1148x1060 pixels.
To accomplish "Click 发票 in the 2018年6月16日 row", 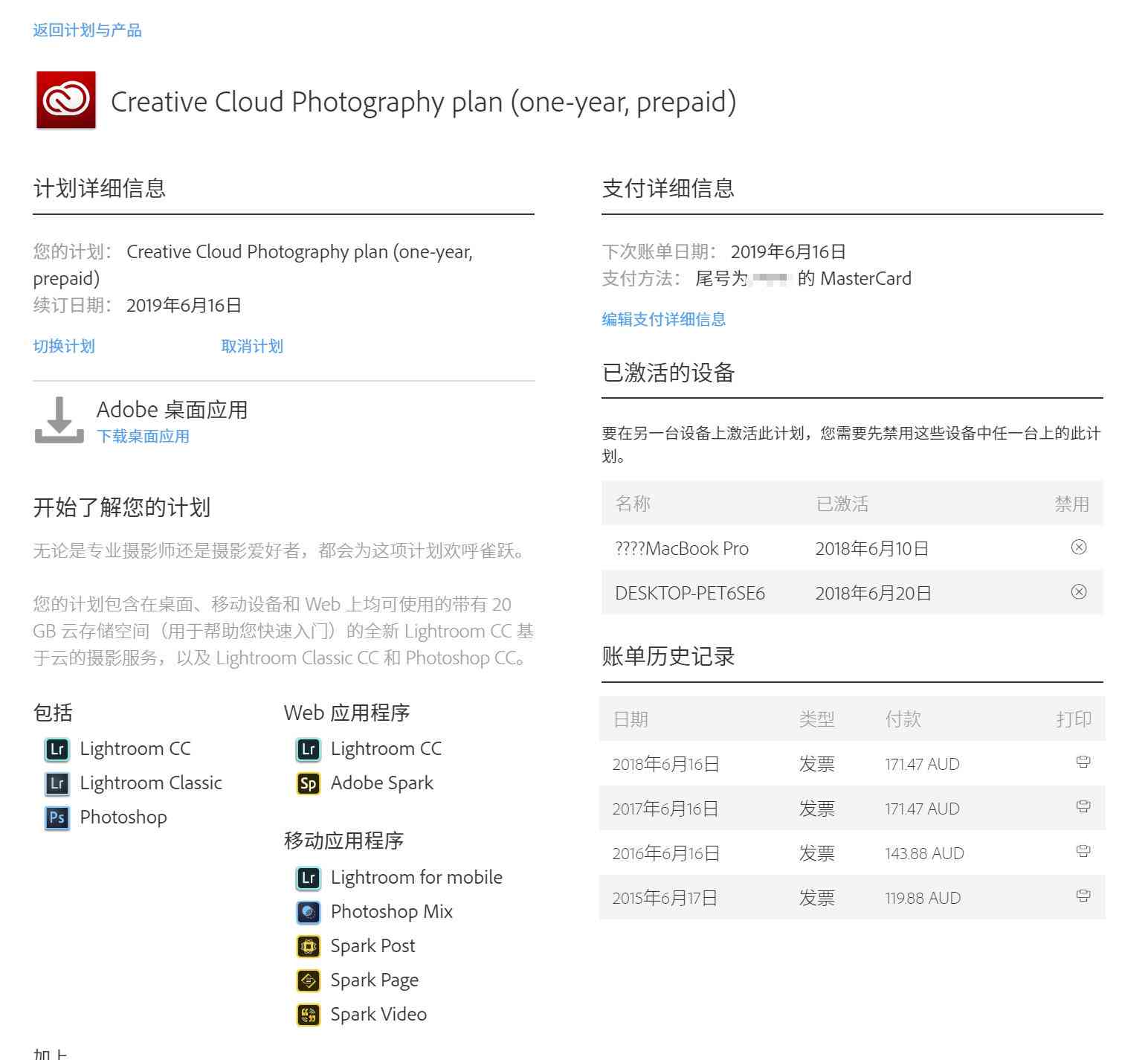I will point(816,764).
